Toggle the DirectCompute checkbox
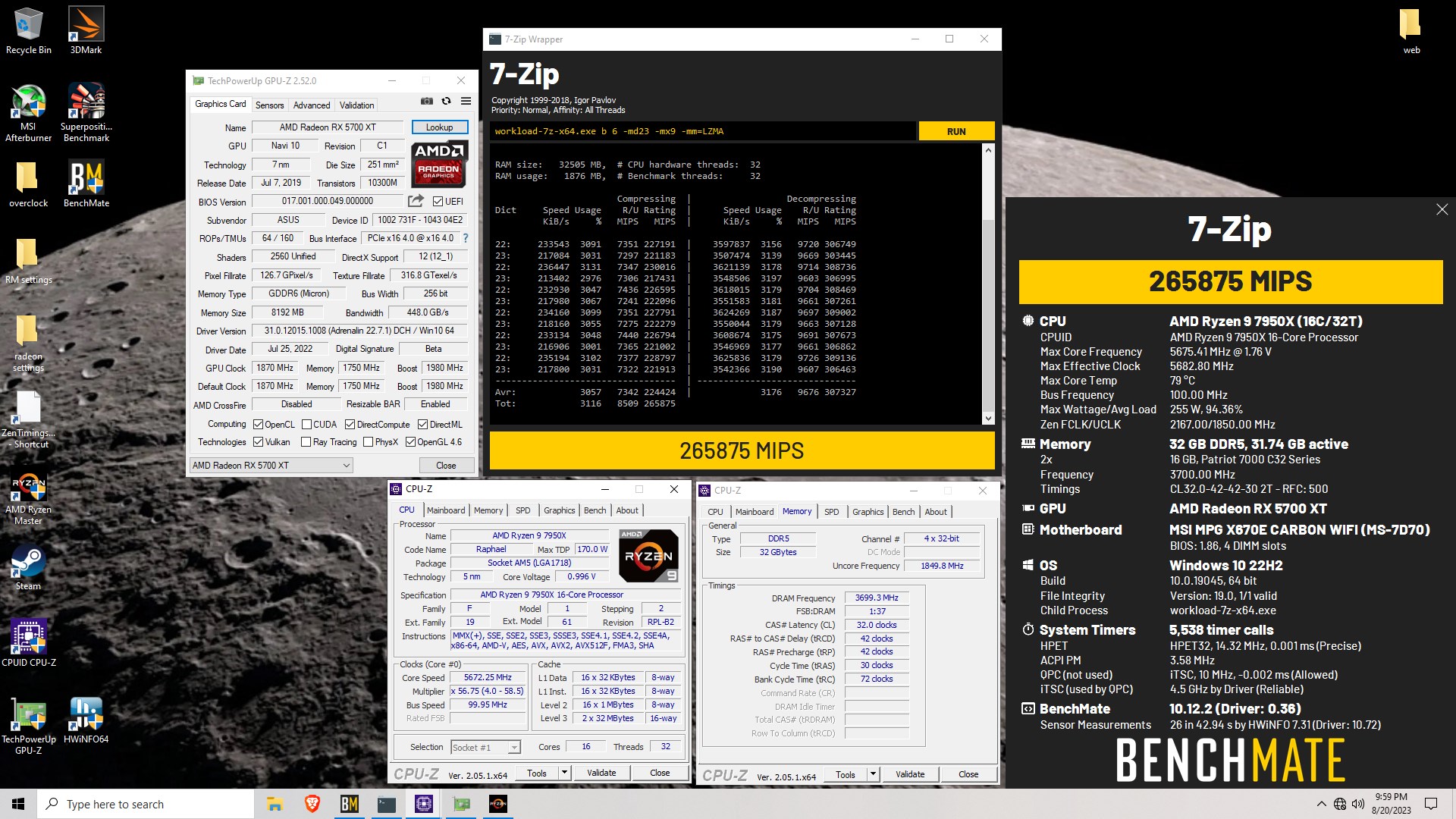The width and height of the screenshot is (1456, 819). [x=350, y=425]
